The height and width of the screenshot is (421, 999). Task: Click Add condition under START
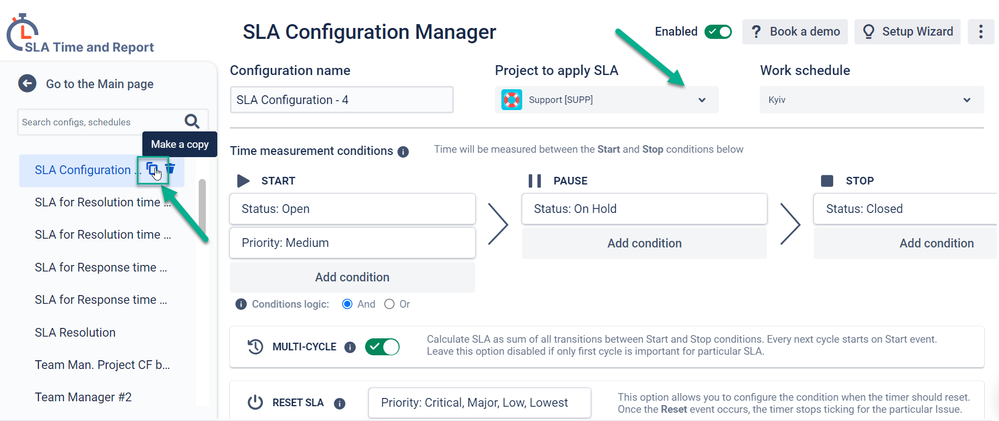[x=352, y=277]
